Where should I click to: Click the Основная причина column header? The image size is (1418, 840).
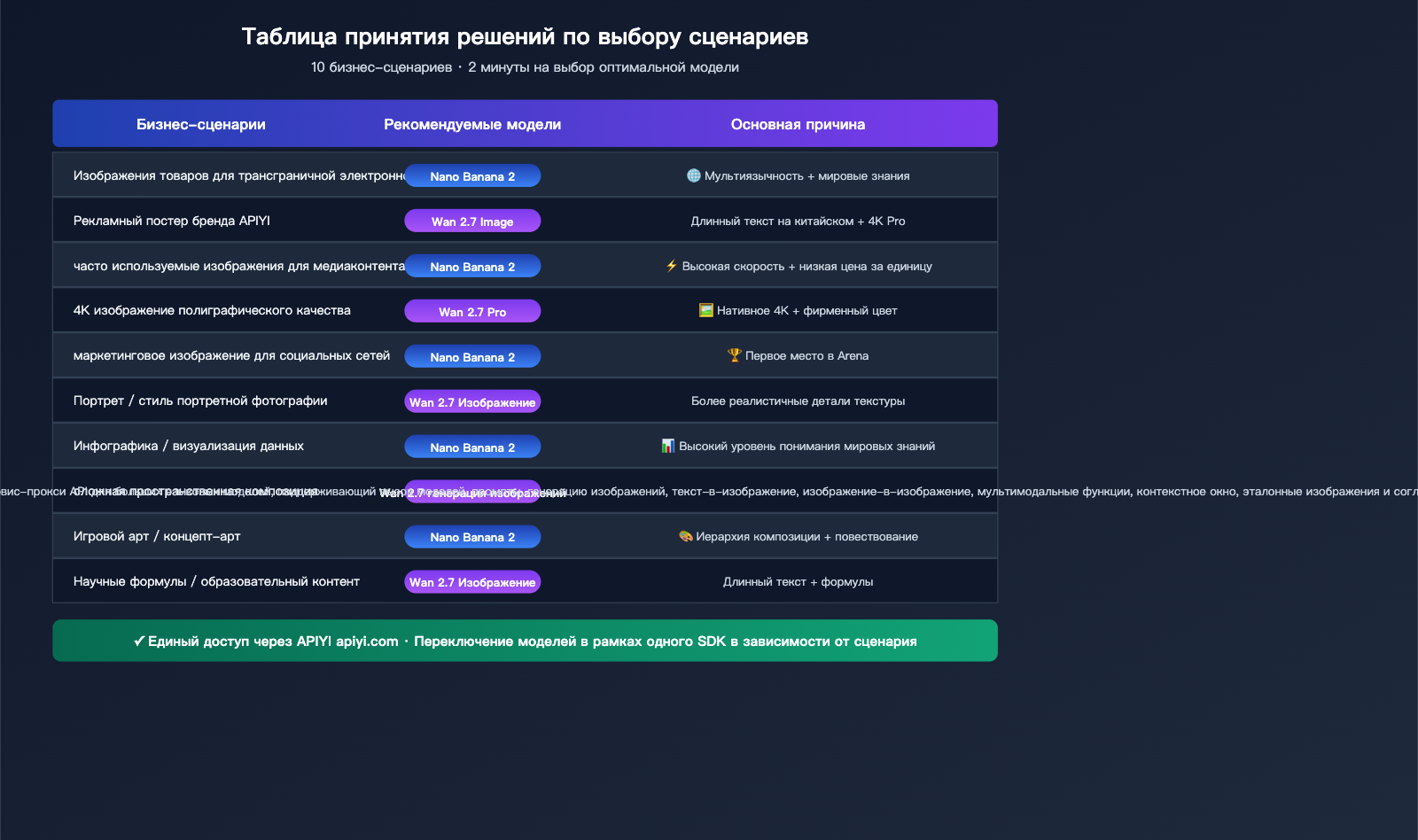point(798,124)
